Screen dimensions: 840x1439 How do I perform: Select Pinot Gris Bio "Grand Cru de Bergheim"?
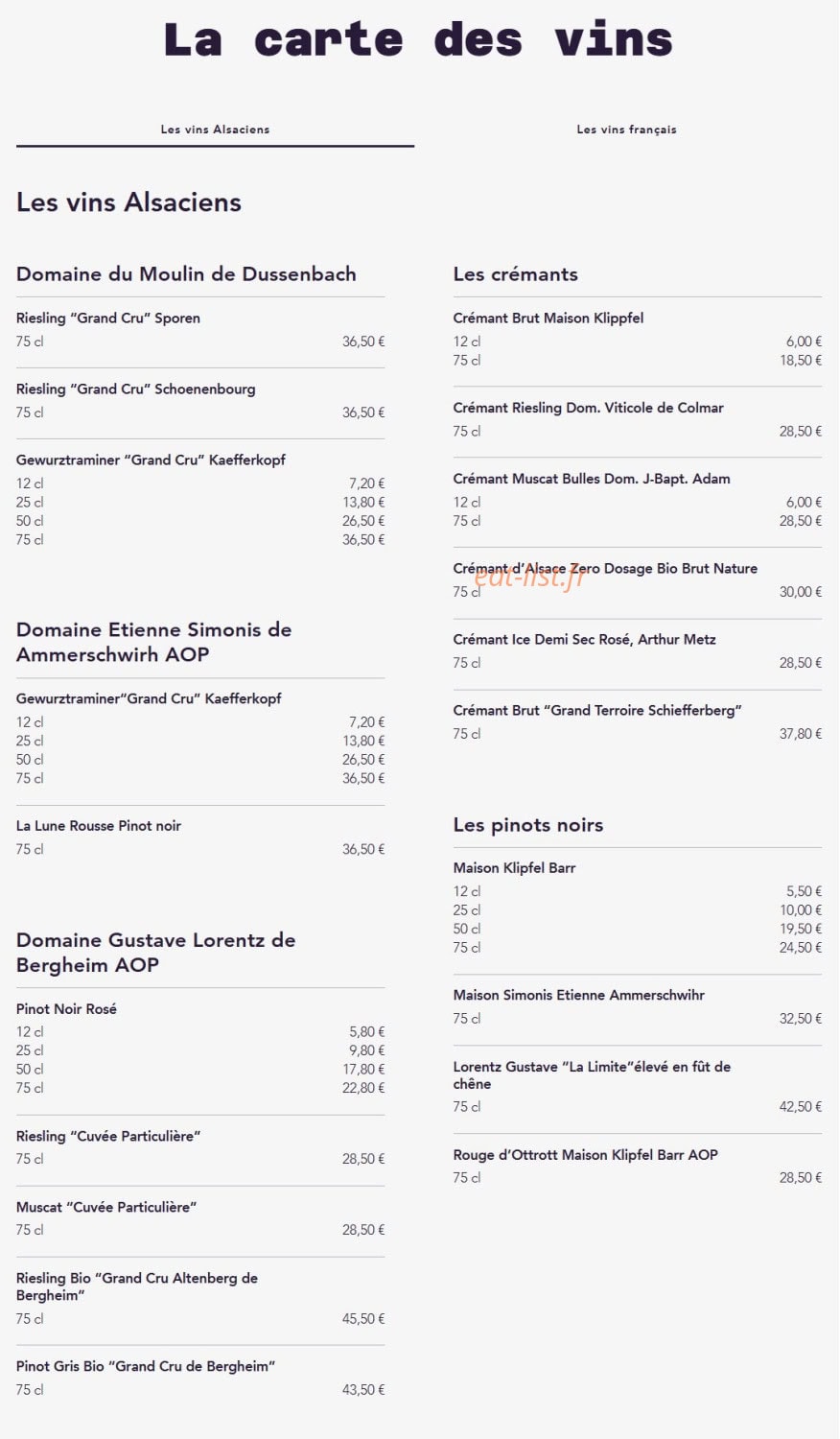146,1366
